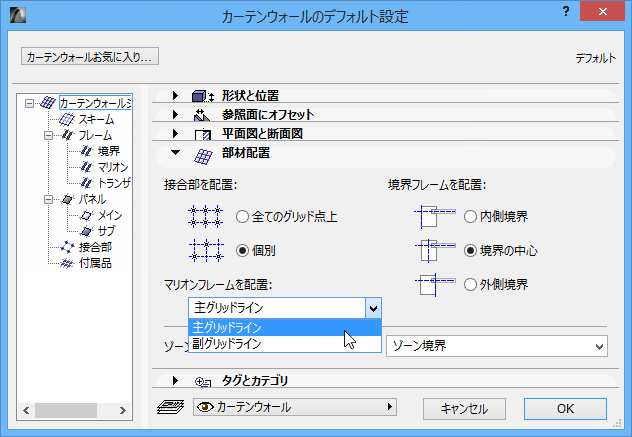Collapse the root curtain wall tree node

tap(29, 103)
